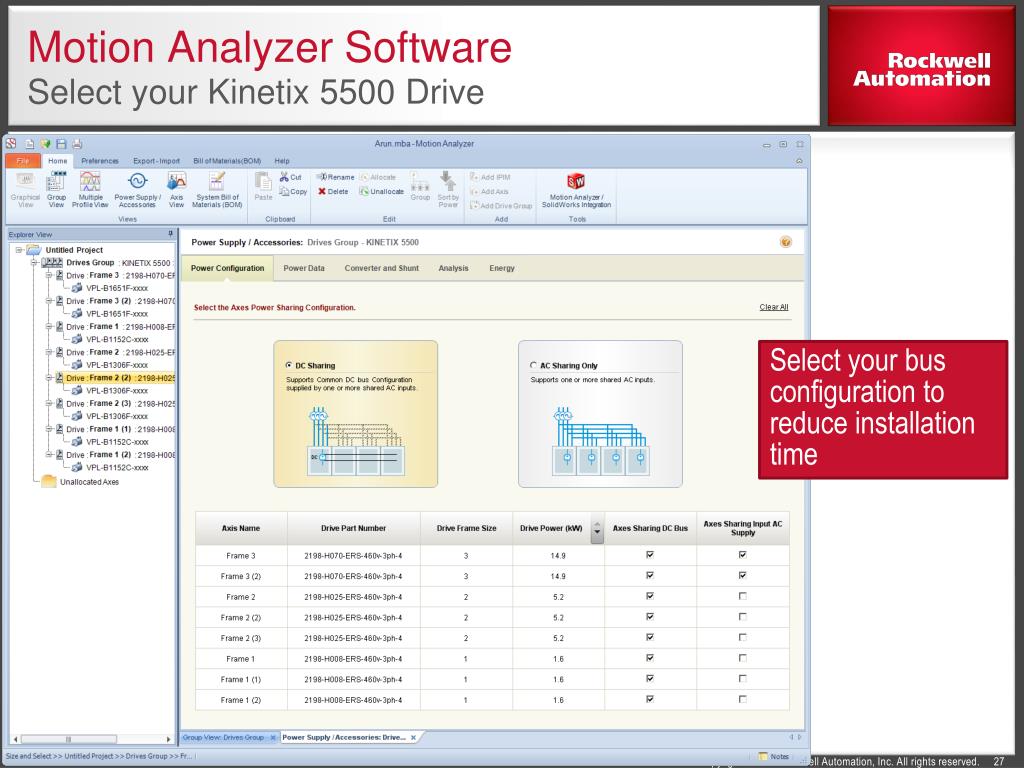1024x768 pixels.
Task: Toggle Axes Sharing DC Bus for Frame 2 (3)
Action: pyautogui.click(x=650, y=637)
